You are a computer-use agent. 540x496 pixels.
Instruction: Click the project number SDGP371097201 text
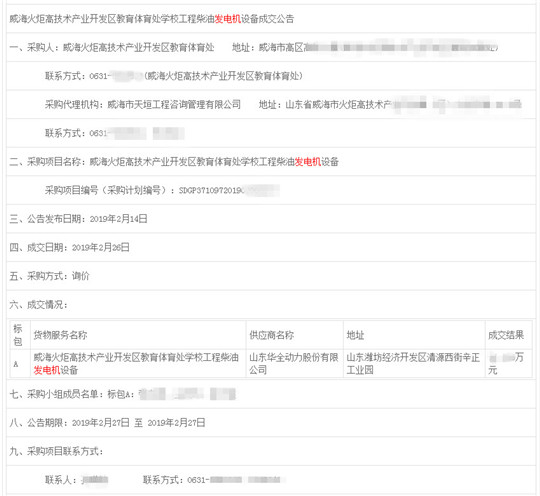coord(229,190)
